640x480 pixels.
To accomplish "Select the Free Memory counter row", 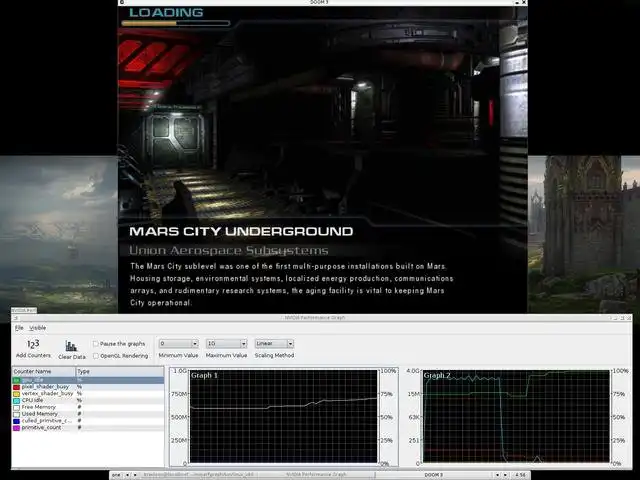I will [88, 407].
